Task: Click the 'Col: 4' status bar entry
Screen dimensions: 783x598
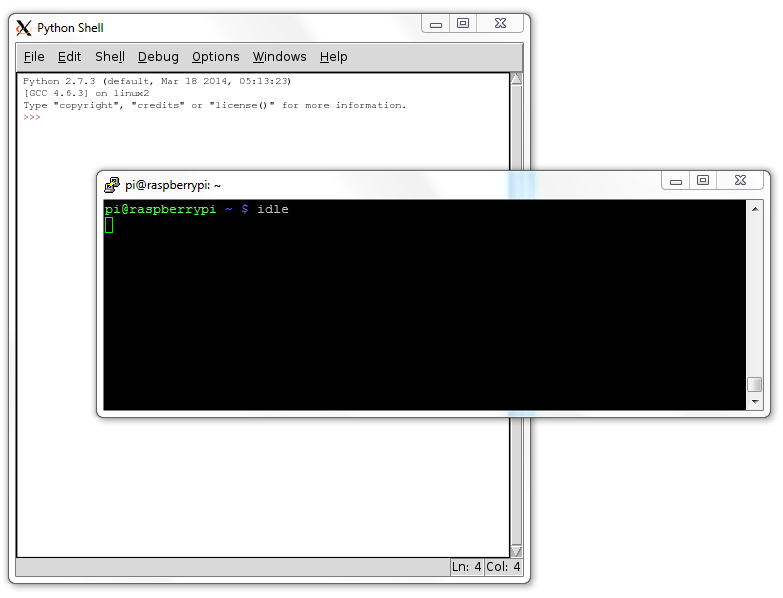Action: [x=503, y=567]
